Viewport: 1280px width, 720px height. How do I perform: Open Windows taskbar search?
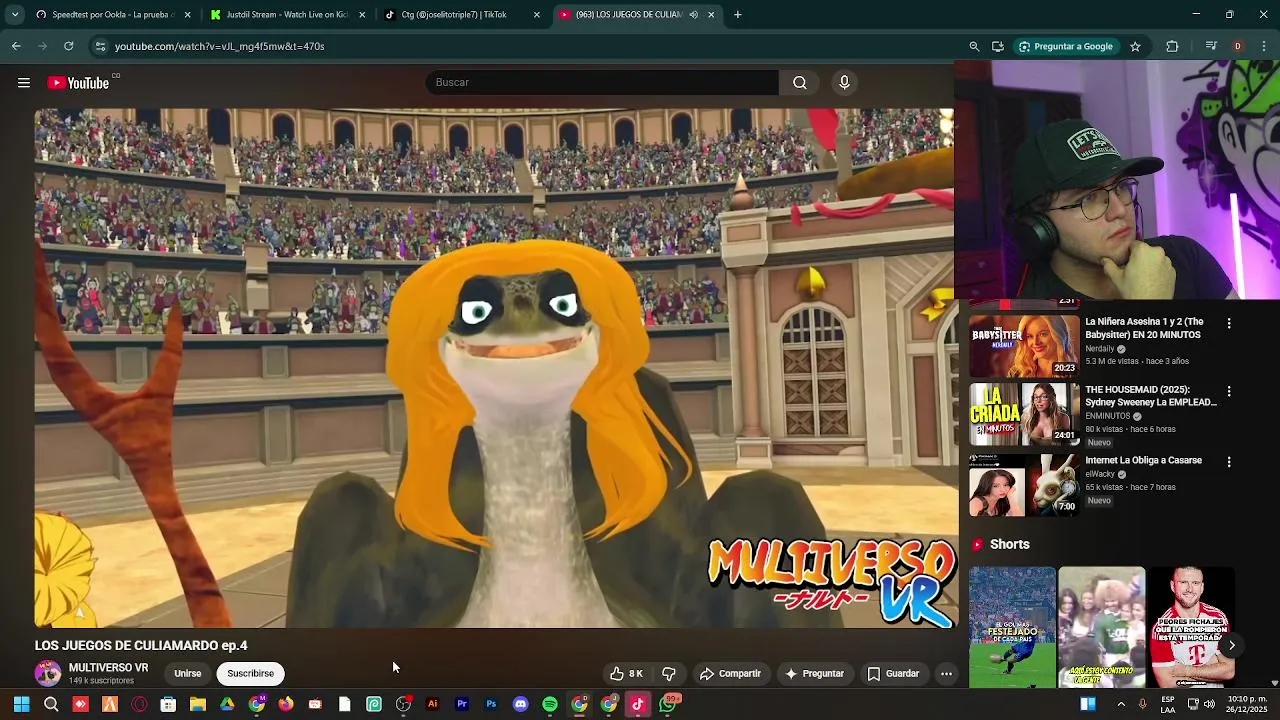coord(51,704)
